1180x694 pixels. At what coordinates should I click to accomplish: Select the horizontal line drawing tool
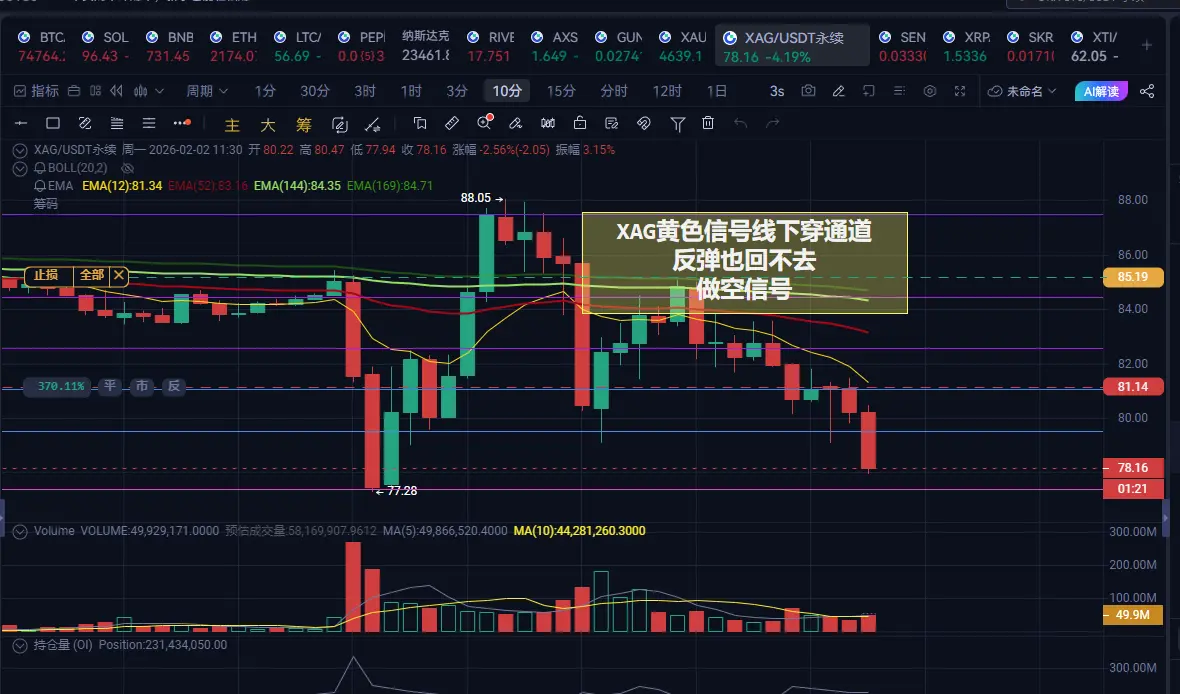(x=21, y=123)
